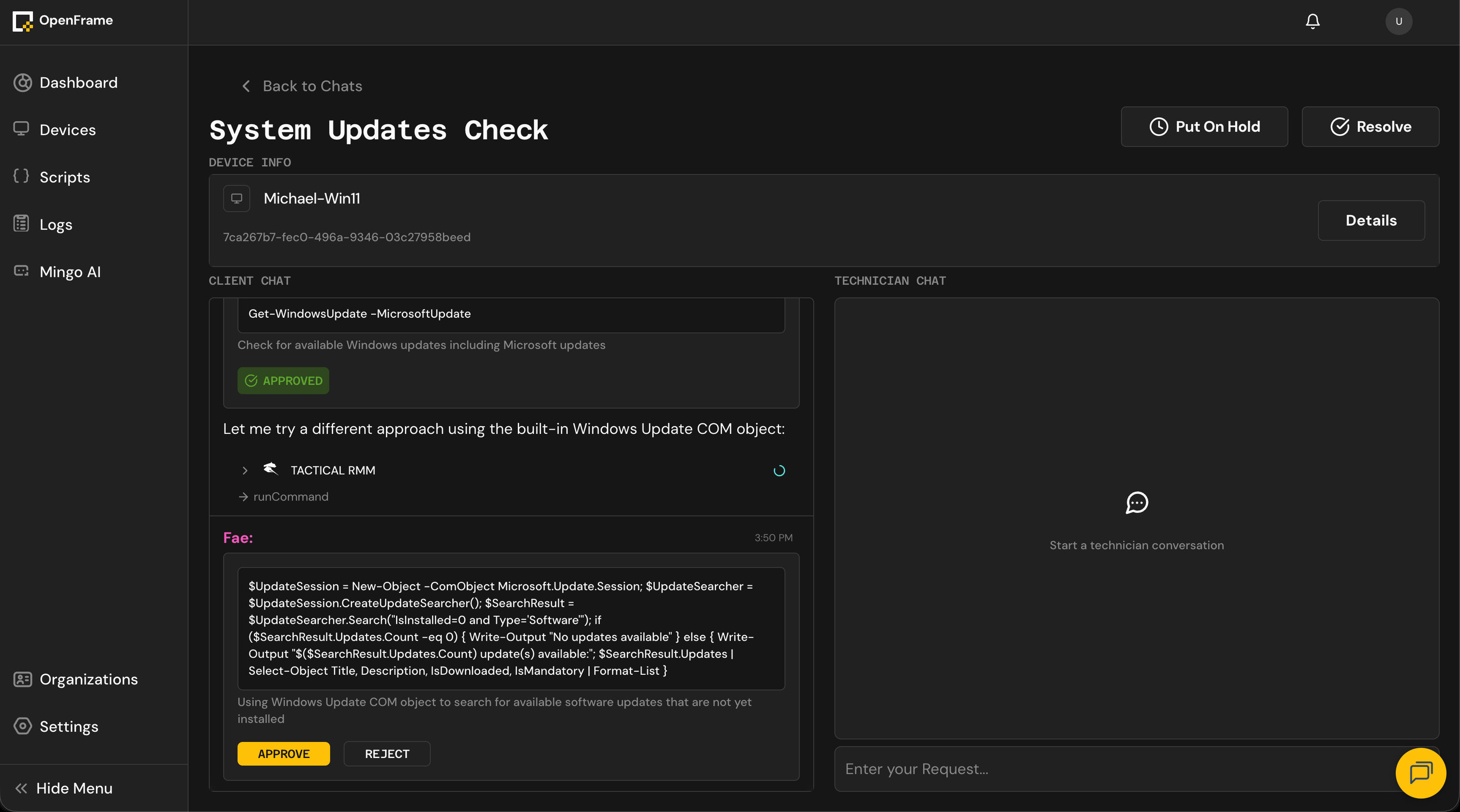Click the Dashboard sidebar icon
Screen dimensions: 1460x812
pyautogui.click(x=22, y=83)
